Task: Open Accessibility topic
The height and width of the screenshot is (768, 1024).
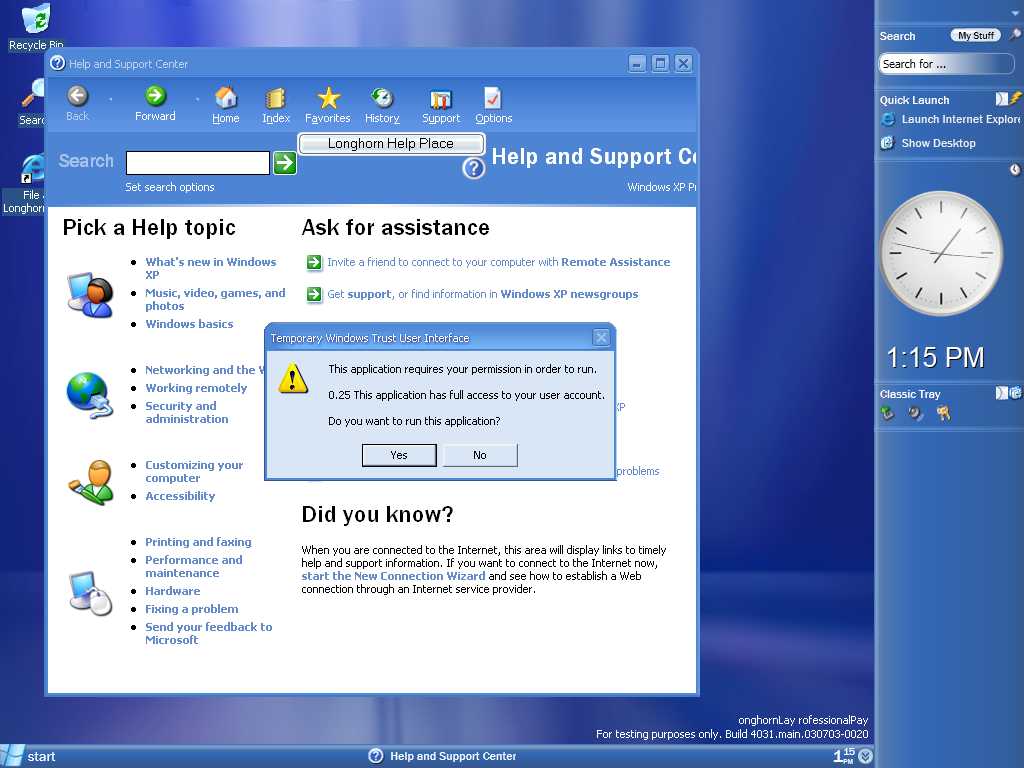Action: (180, 496)
